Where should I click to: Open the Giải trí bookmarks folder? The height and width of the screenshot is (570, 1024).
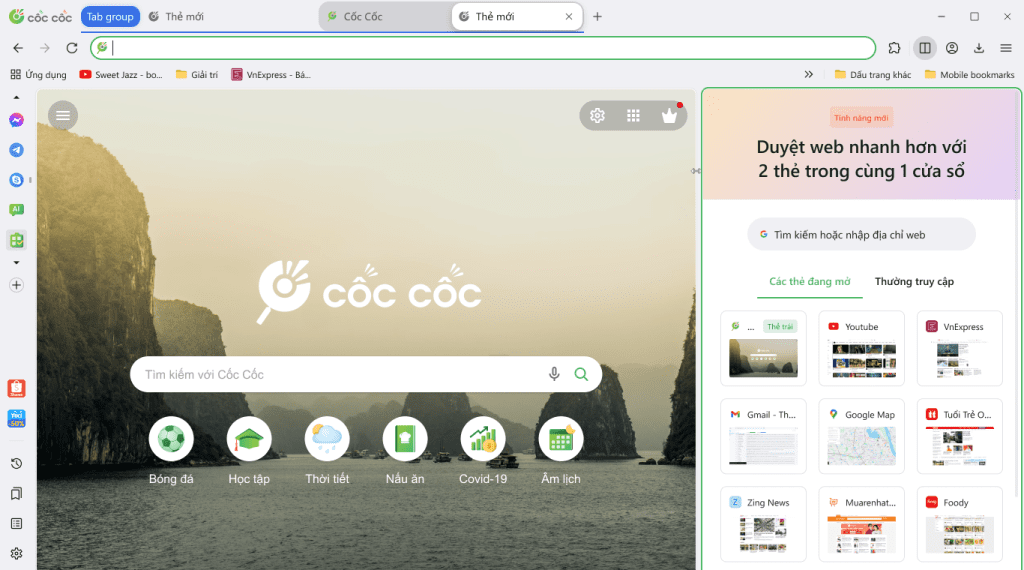[197, 74]
